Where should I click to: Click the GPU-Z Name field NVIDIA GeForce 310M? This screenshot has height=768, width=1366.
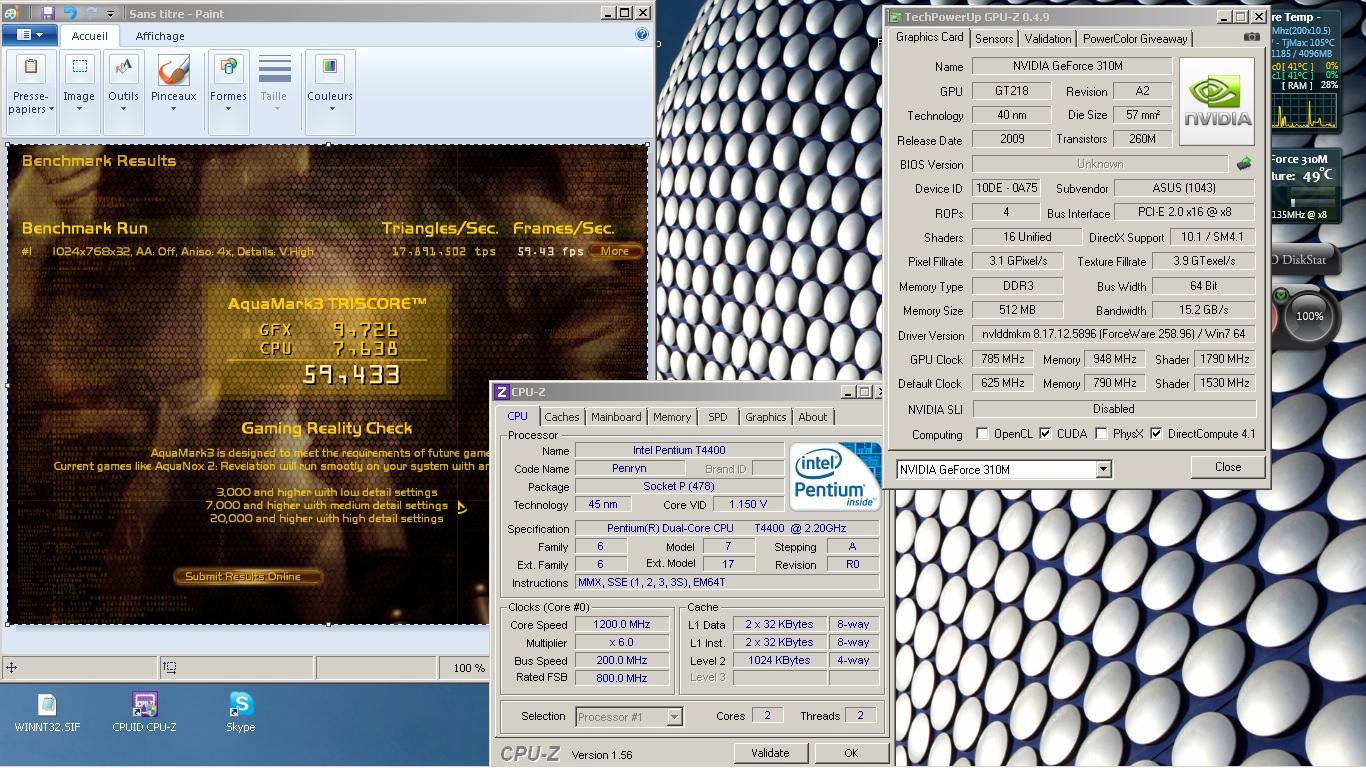tap(1072, 66)
